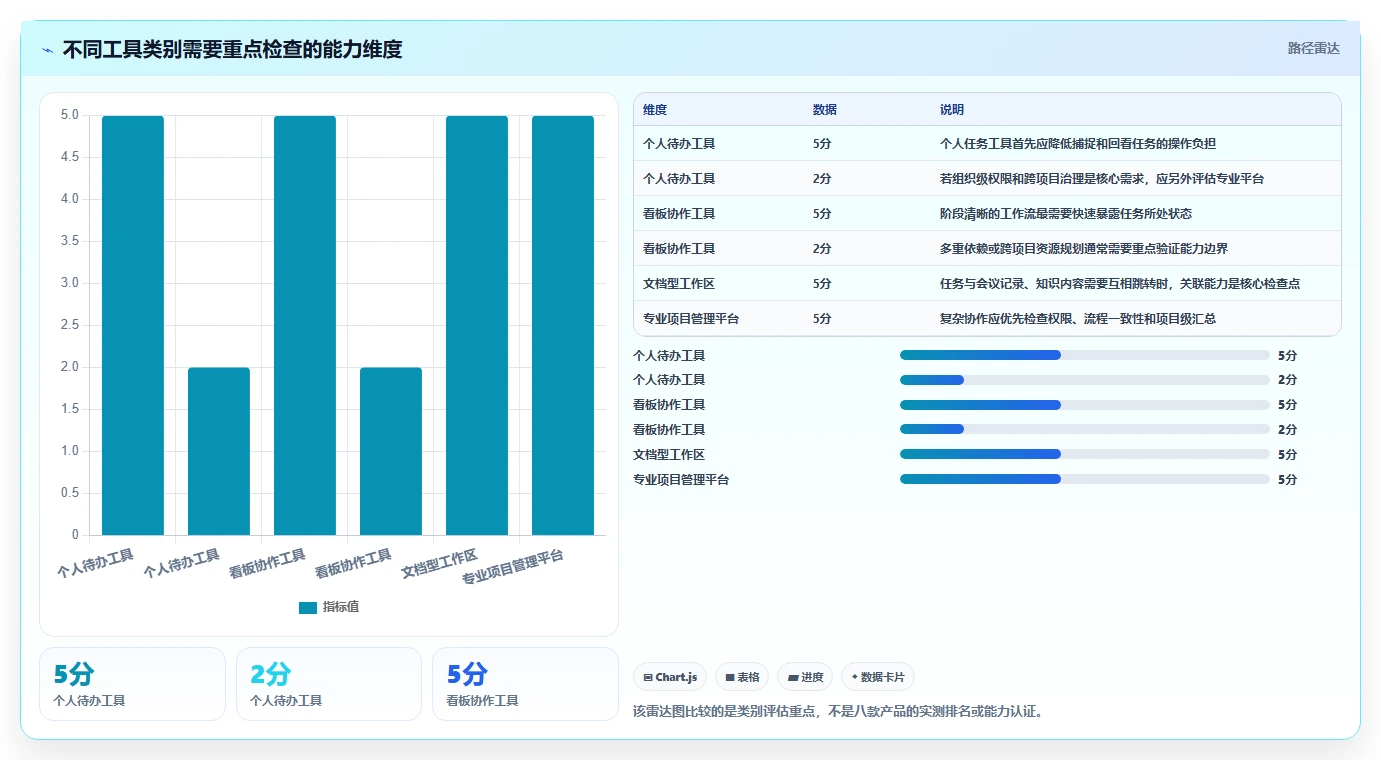Screen dimensions: 1381x760
Task: Click the 维度 column header in the table
Action: click(x=655, y=110)
